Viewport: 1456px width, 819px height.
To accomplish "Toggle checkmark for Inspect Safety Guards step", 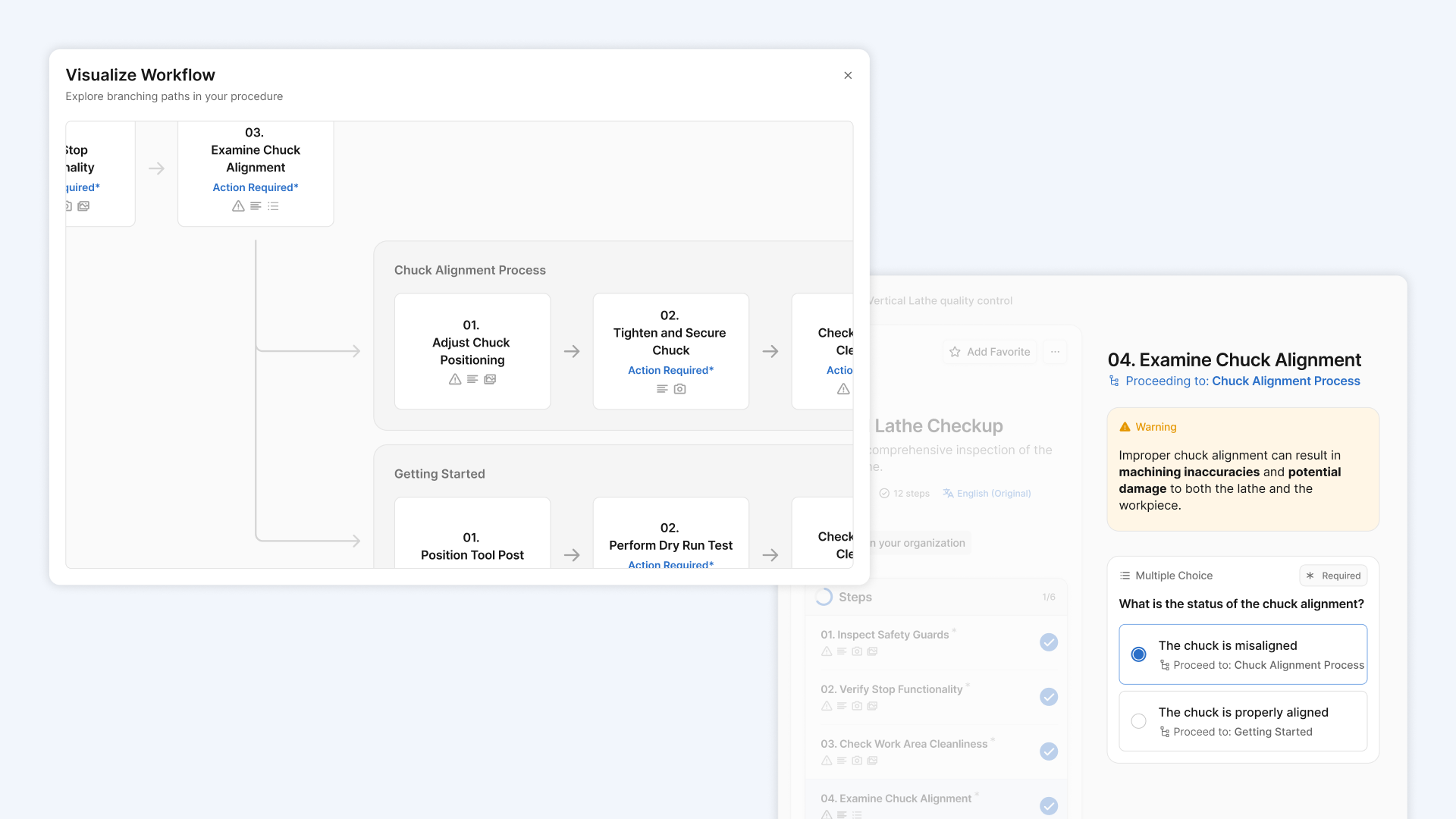I will coord(1049,642).
